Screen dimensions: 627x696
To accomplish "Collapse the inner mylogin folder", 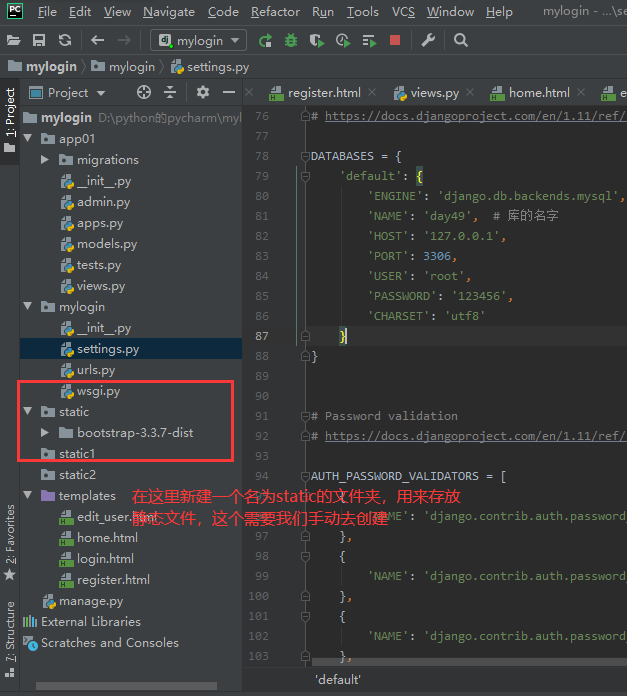I will pyautogui.click(x=28, y=306).
